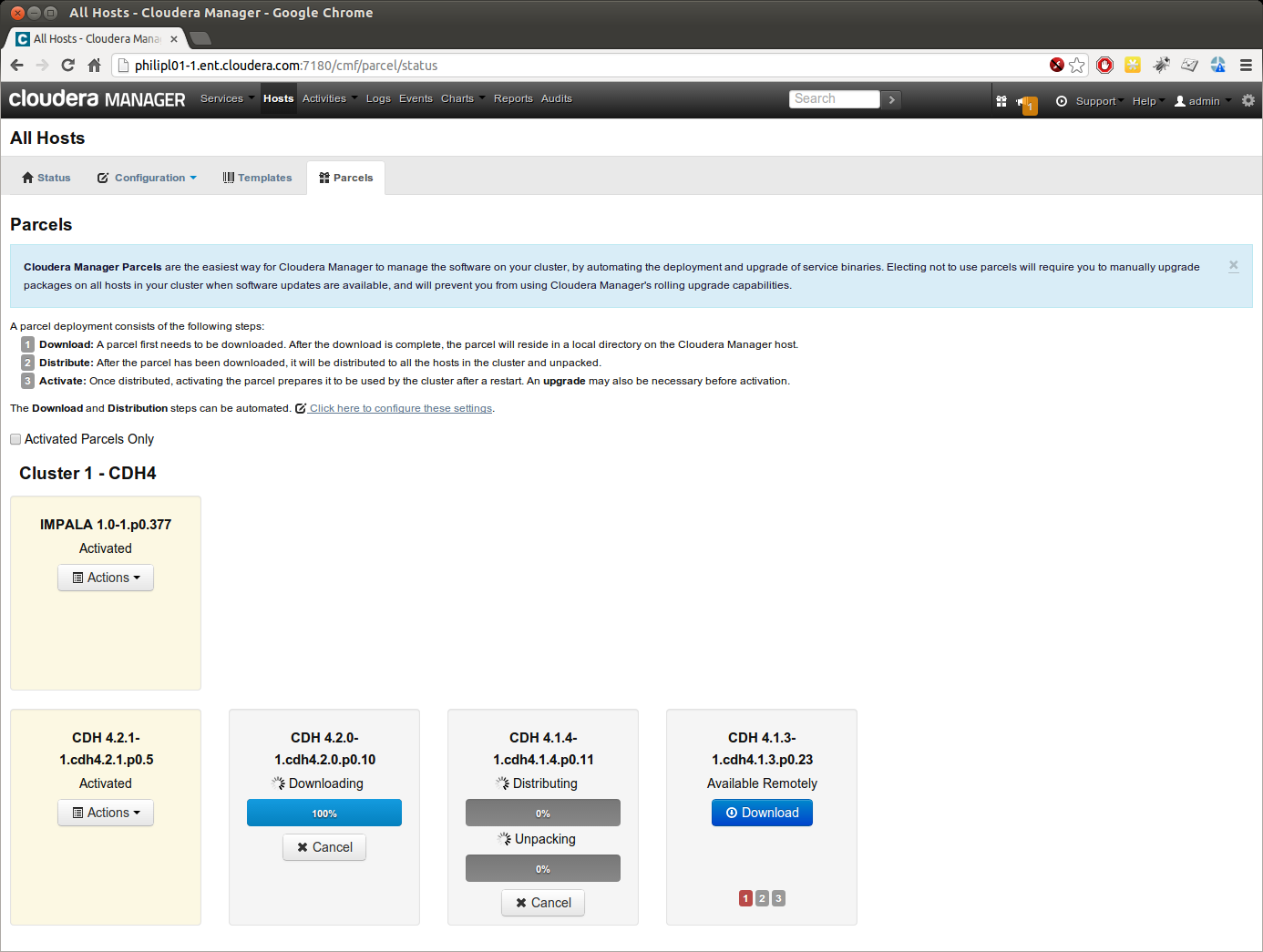Open the megaphone notifications with badge 1

(1027, 104)
